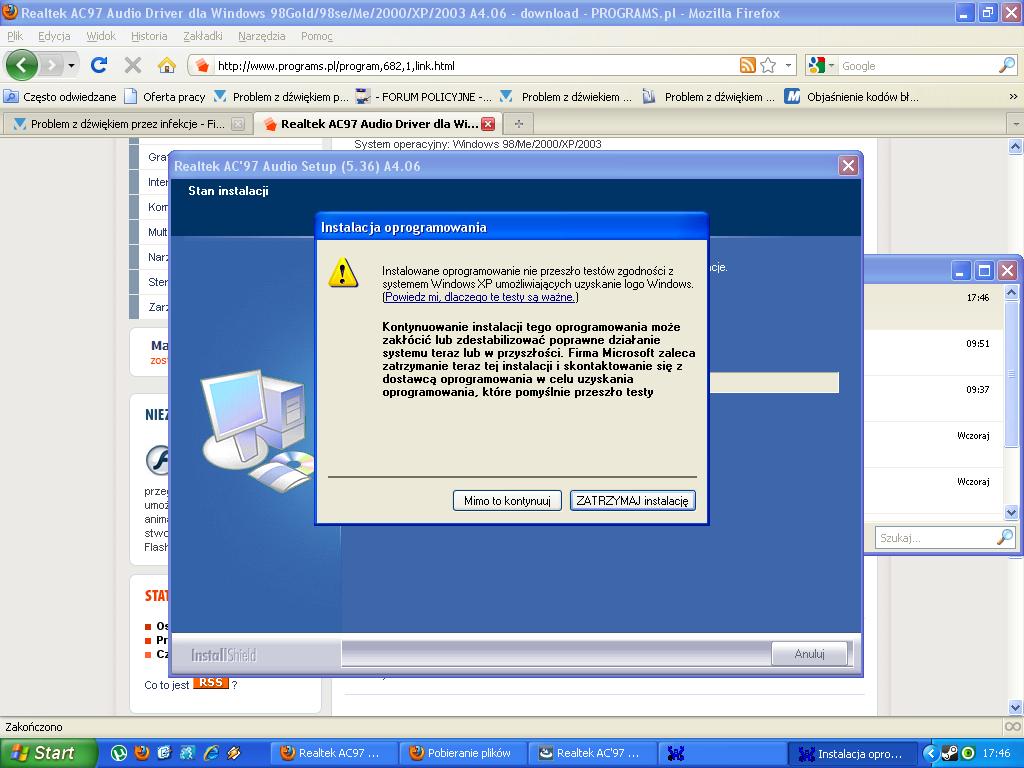Open the list all tabs dropdown

point(1016,123)
